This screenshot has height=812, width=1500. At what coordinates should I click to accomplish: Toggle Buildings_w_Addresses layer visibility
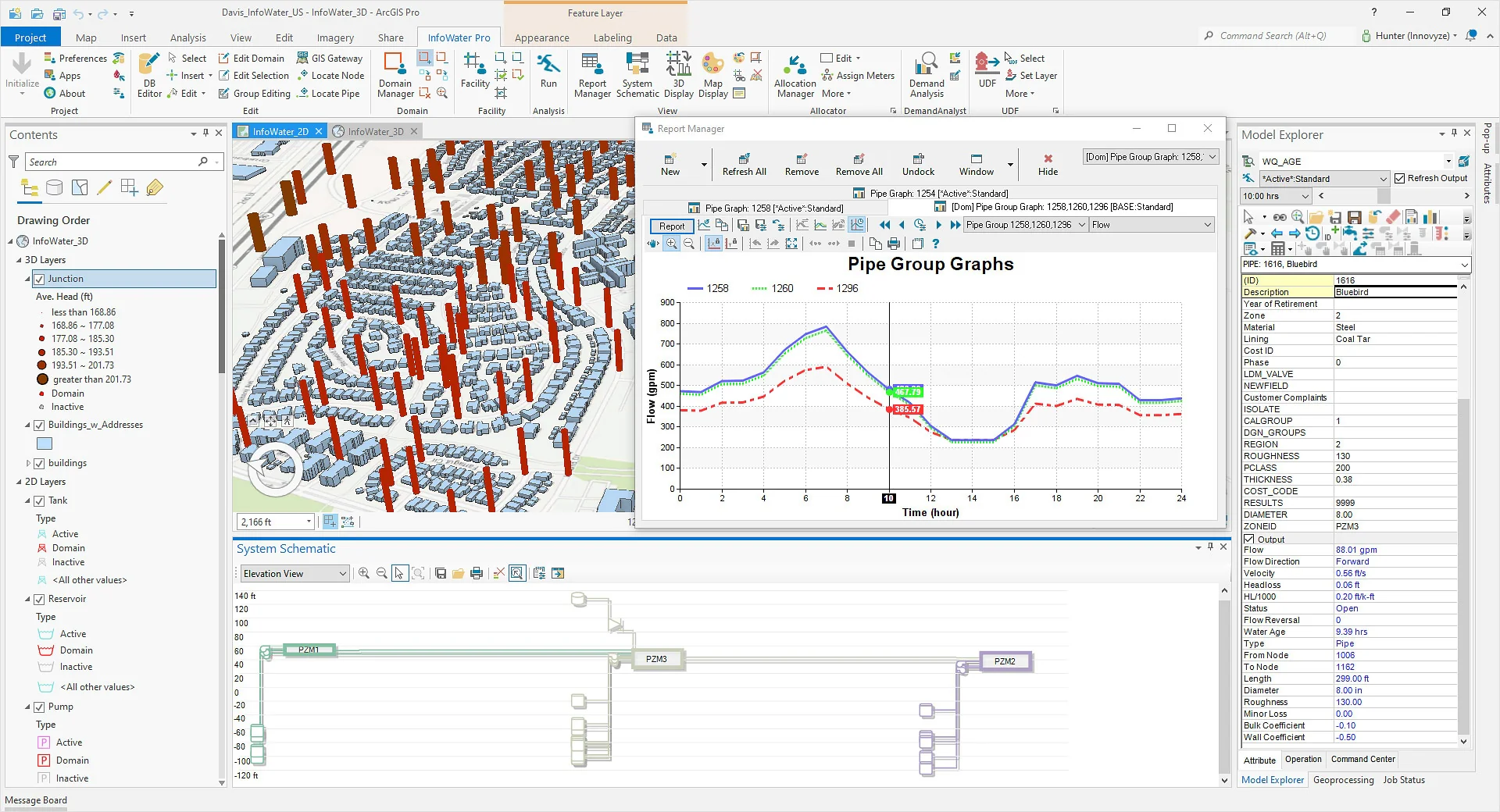pyautogui.click(x=39, y=425)
